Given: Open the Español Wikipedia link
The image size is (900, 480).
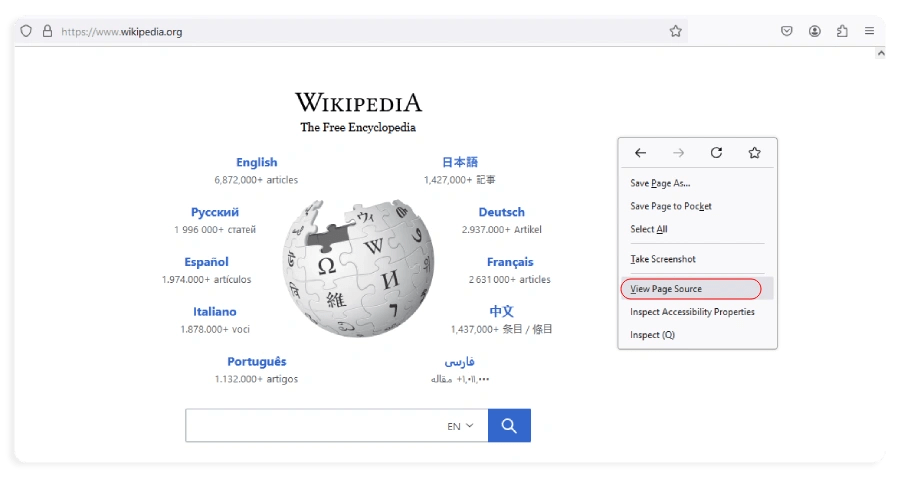Looking at the screenshot, I should (x=207, y=262).
